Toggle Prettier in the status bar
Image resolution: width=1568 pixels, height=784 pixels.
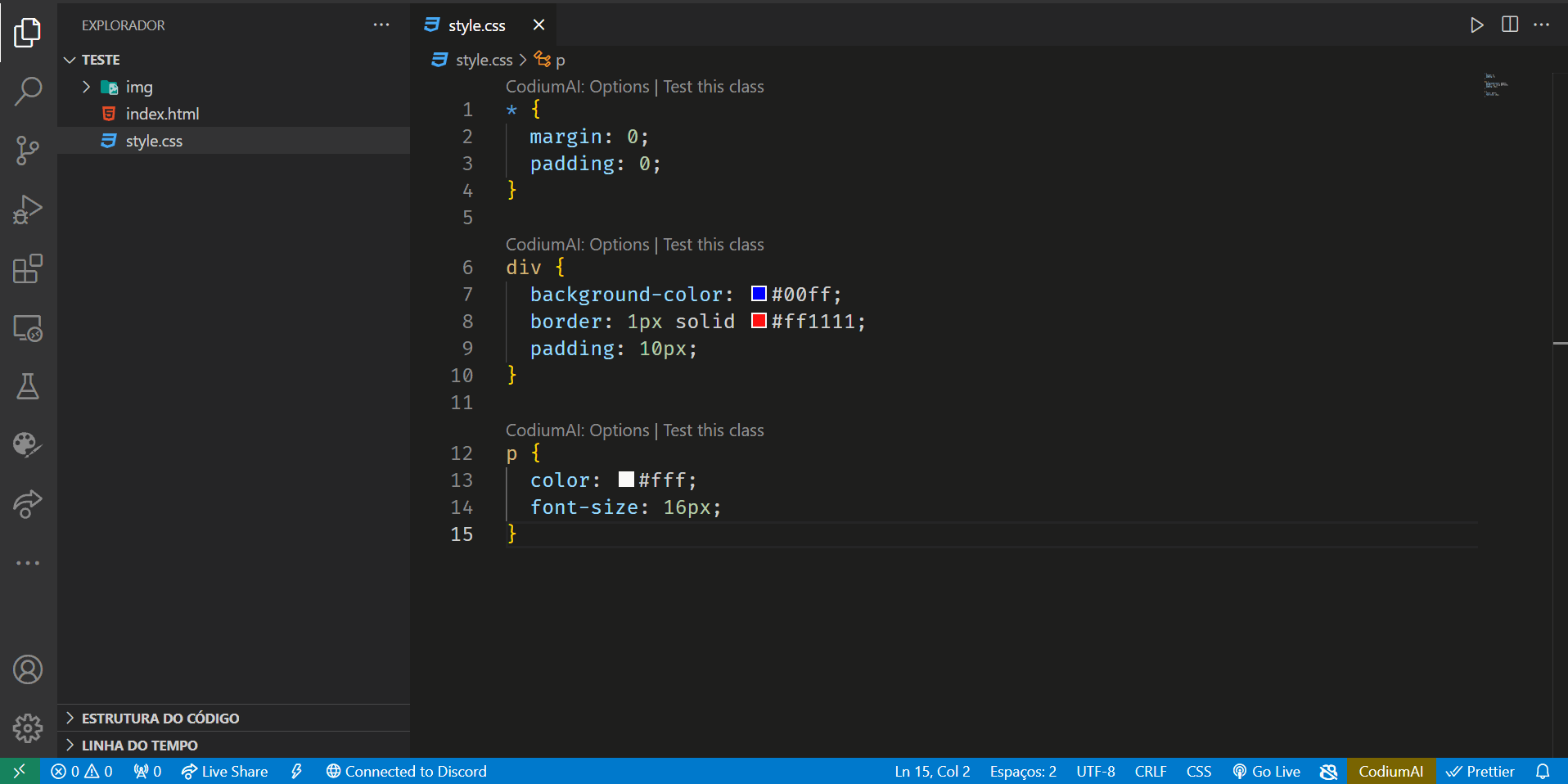1480,771
